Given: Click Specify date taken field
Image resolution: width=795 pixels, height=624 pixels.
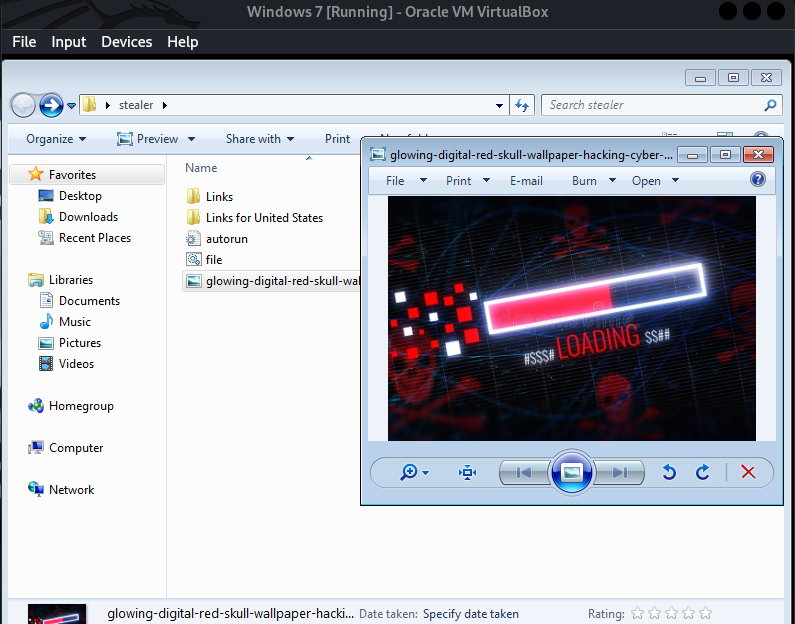Looking at the screenshot, I should 471,614.
